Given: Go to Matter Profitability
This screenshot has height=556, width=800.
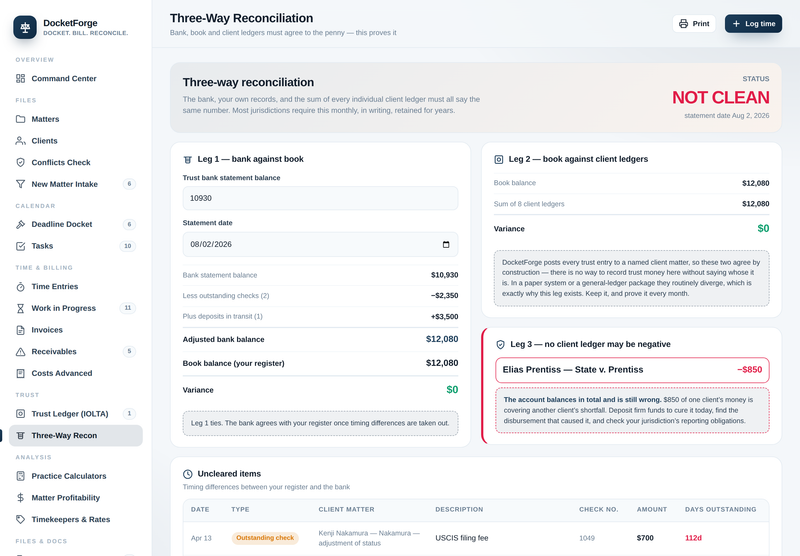Looking at the screenshot, I should click(x=76, y=498).
